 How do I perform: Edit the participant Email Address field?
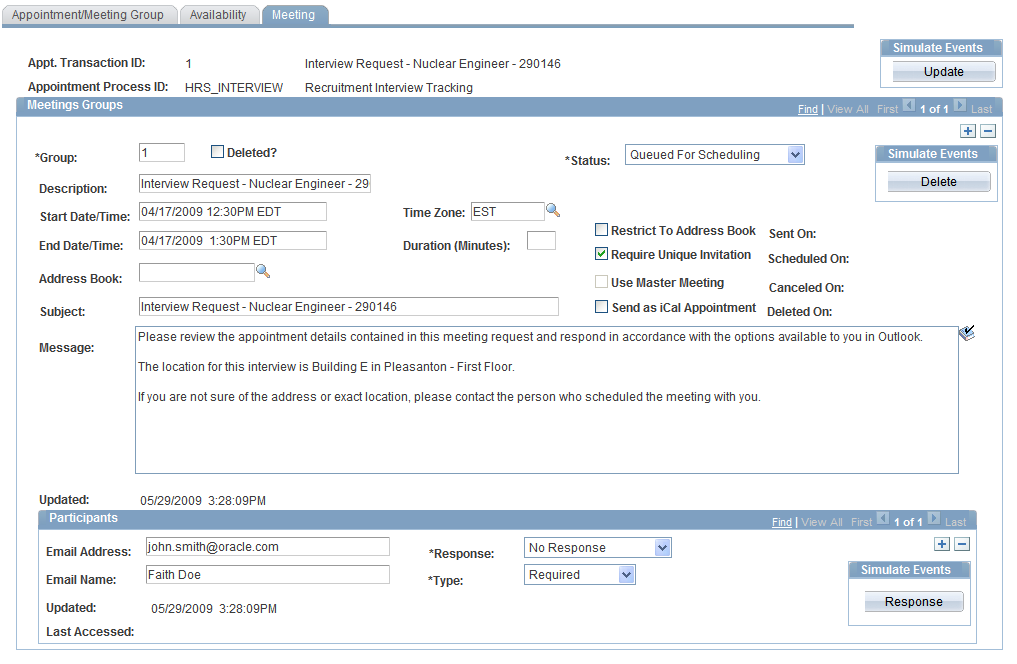click(268, 547)
